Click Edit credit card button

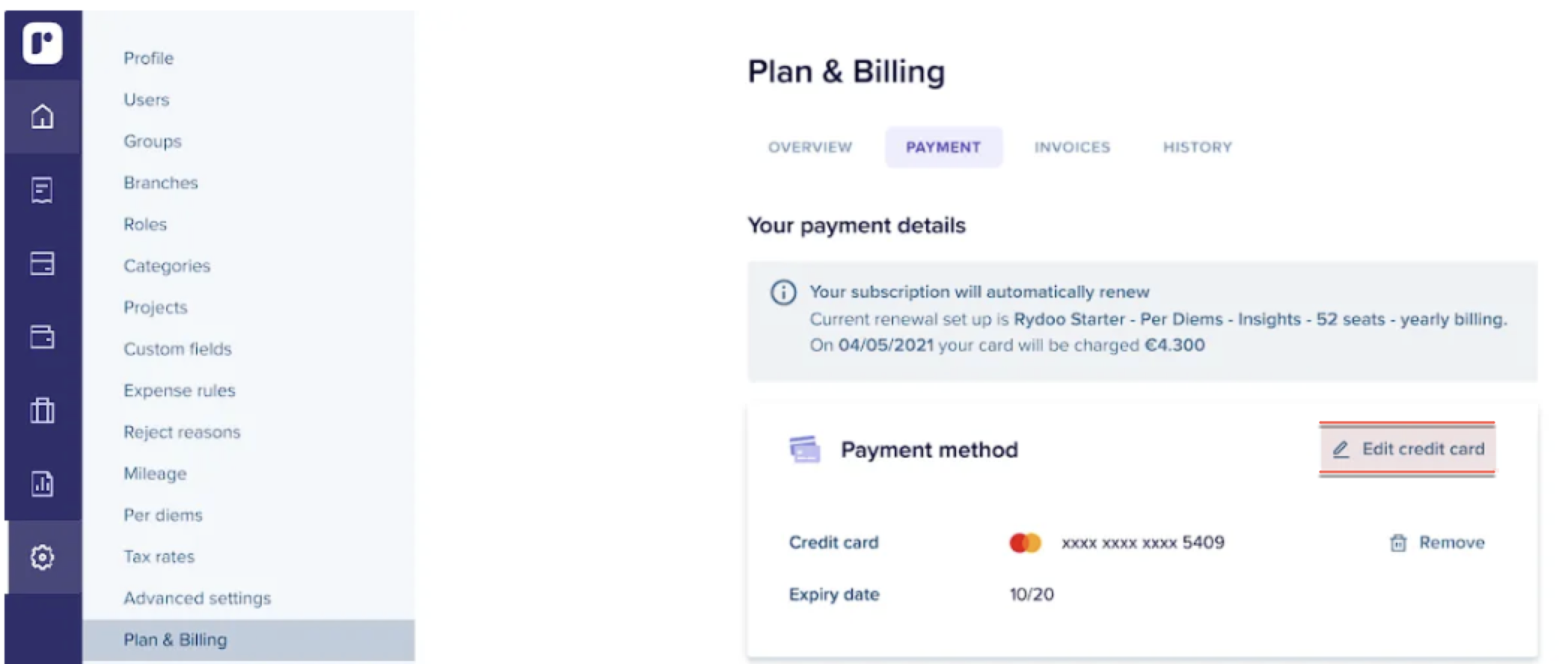(x=1407, y=449)
